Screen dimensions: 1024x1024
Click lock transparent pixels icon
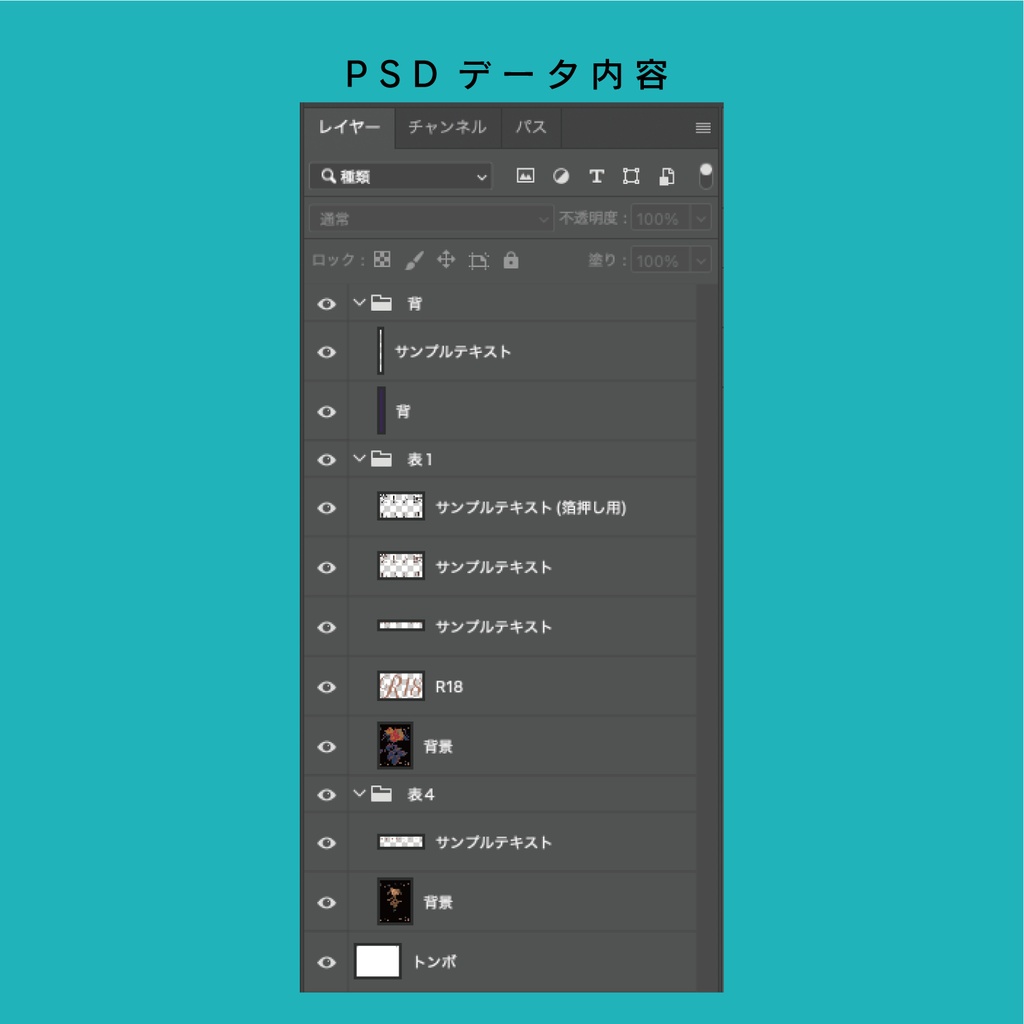pos(381,260)
